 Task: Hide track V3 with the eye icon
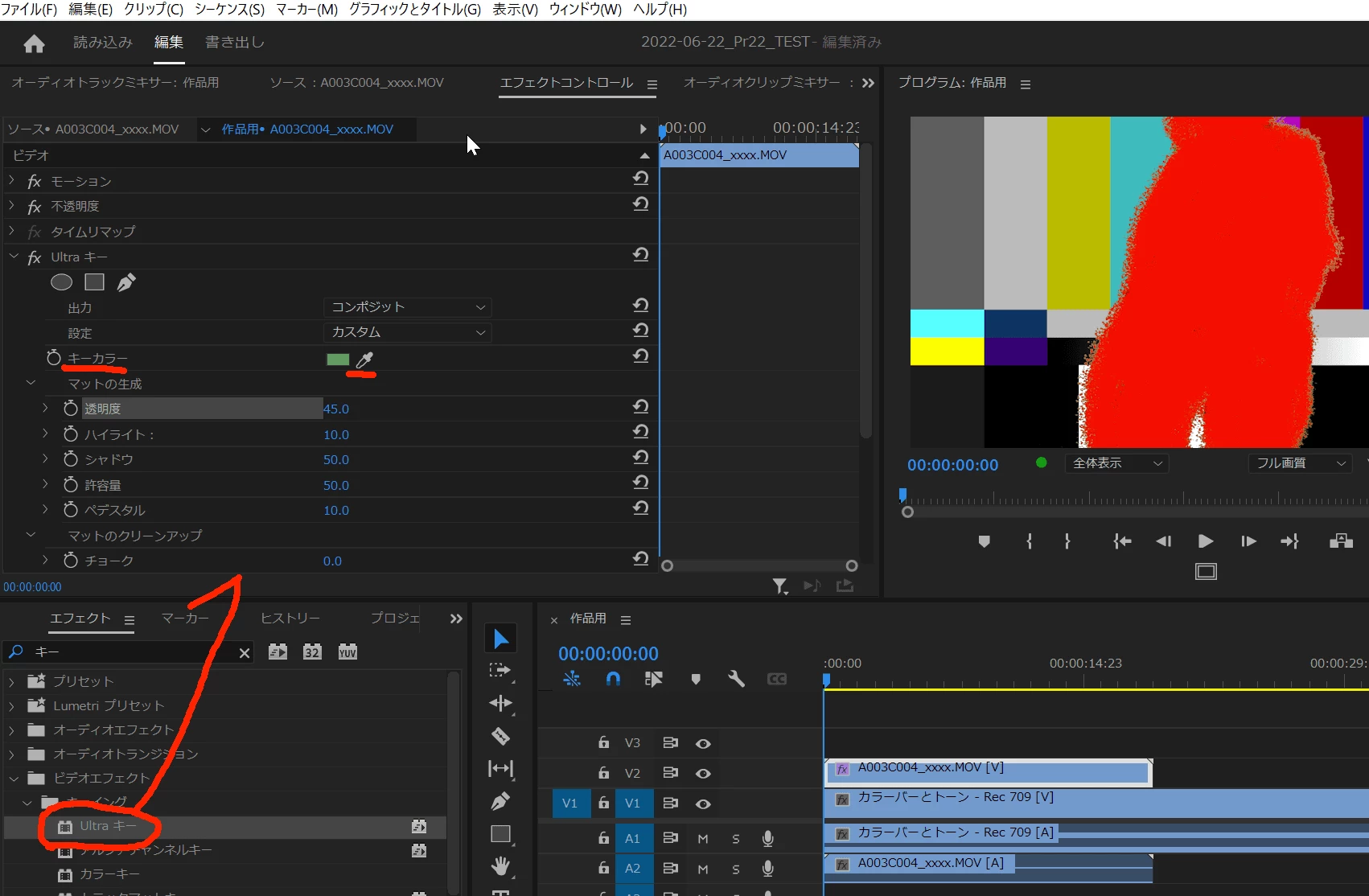click(x=703, y=744)
